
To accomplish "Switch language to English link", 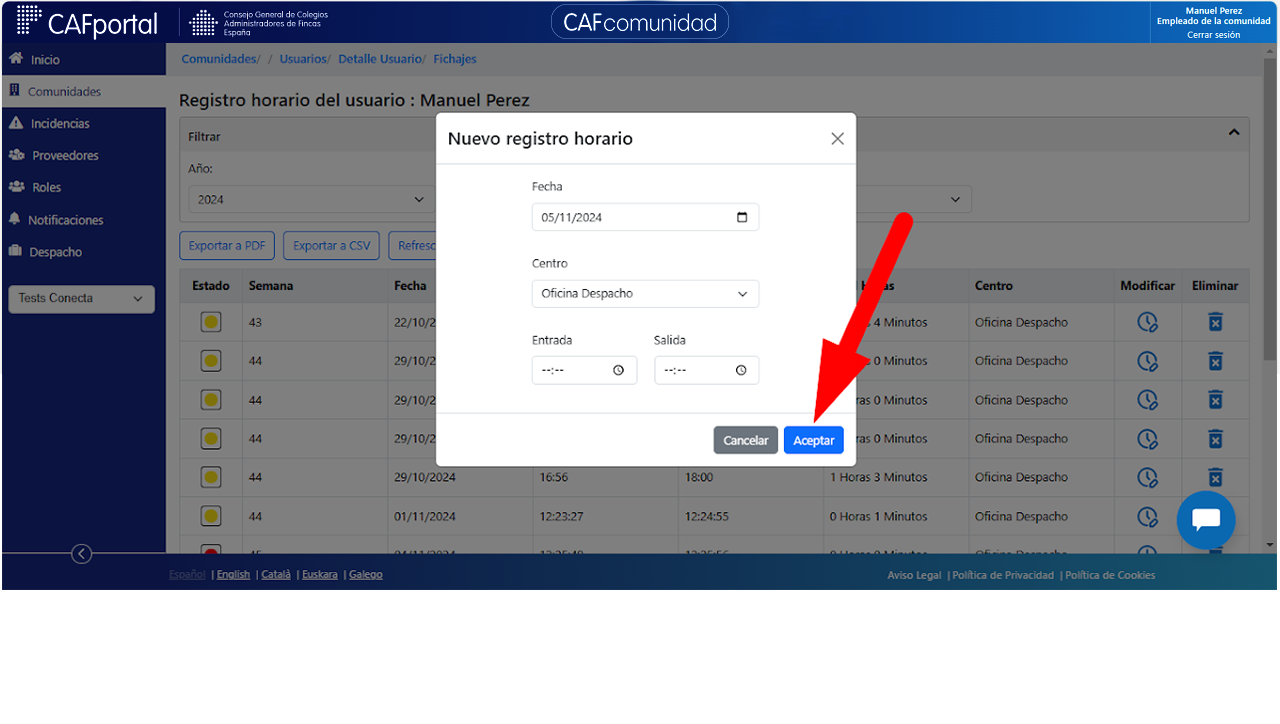I will tap(233, 574).
